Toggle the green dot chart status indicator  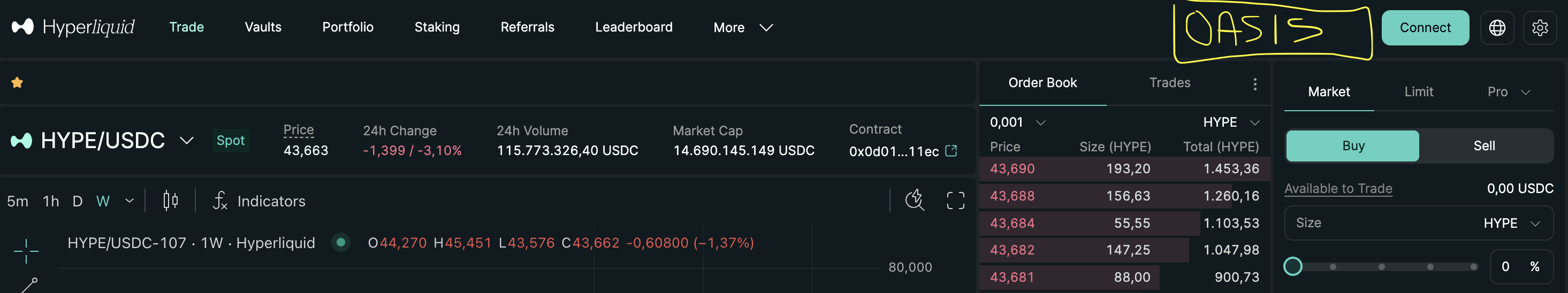click(341, 243)
